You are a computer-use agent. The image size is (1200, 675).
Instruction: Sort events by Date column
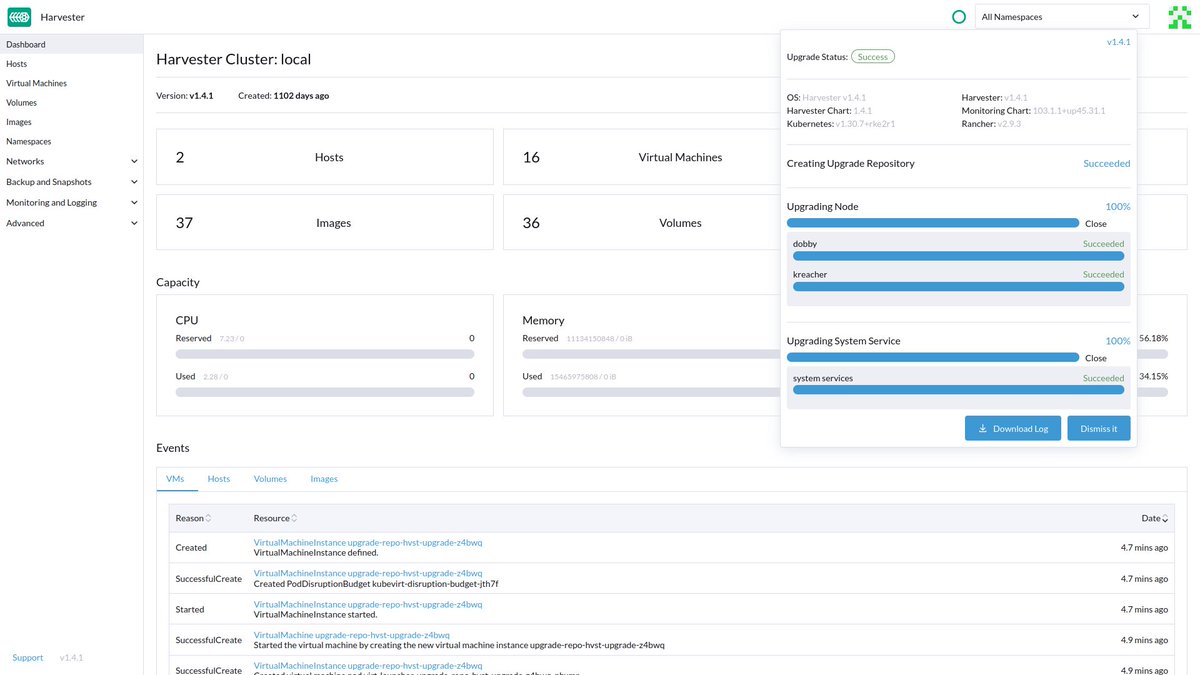point(1154,518)
